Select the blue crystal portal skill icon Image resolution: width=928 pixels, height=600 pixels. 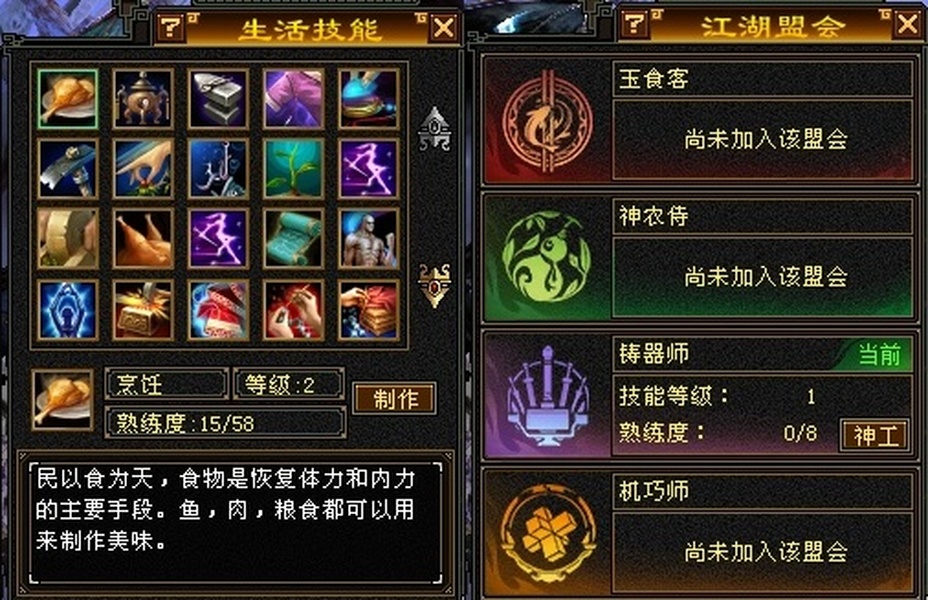68,310
